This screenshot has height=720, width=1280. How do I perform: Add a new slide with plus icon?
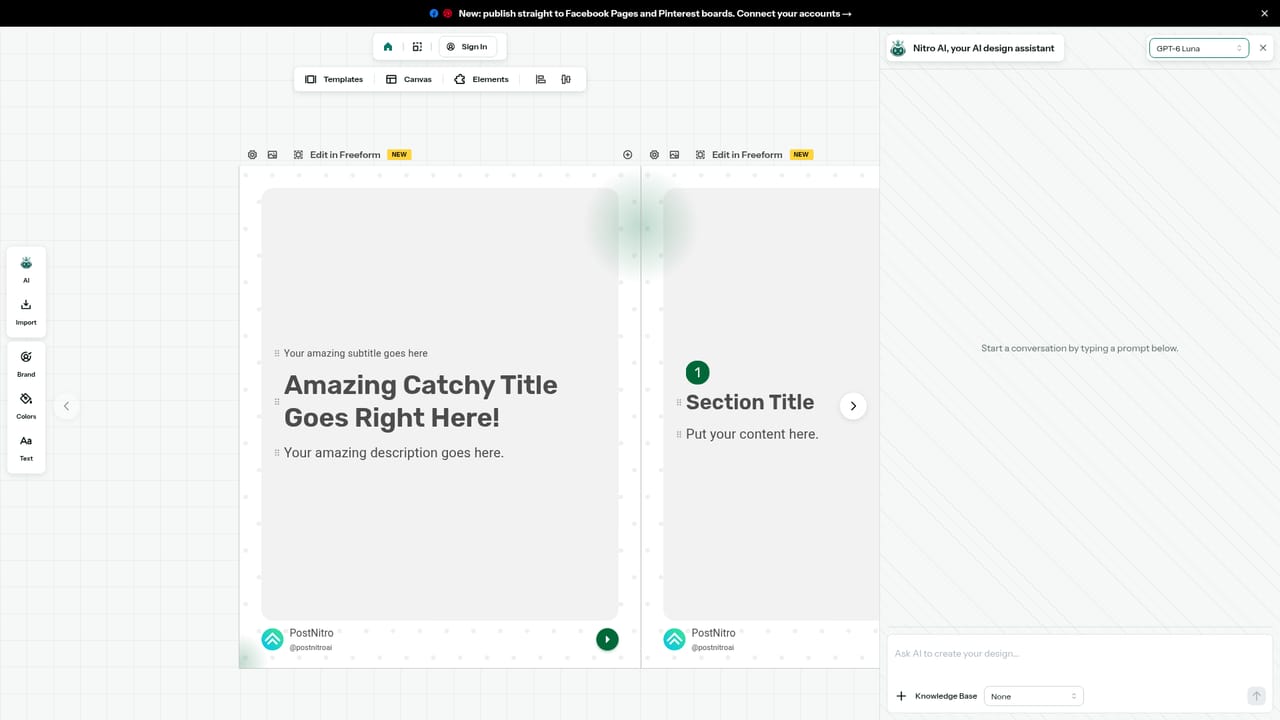point(628,155)
